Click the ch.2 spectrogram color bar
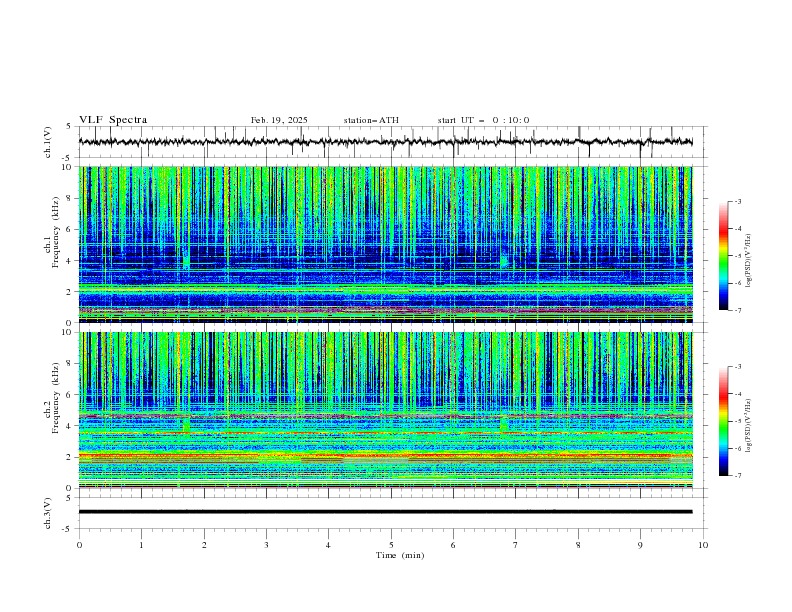 [x=723, y=421]
